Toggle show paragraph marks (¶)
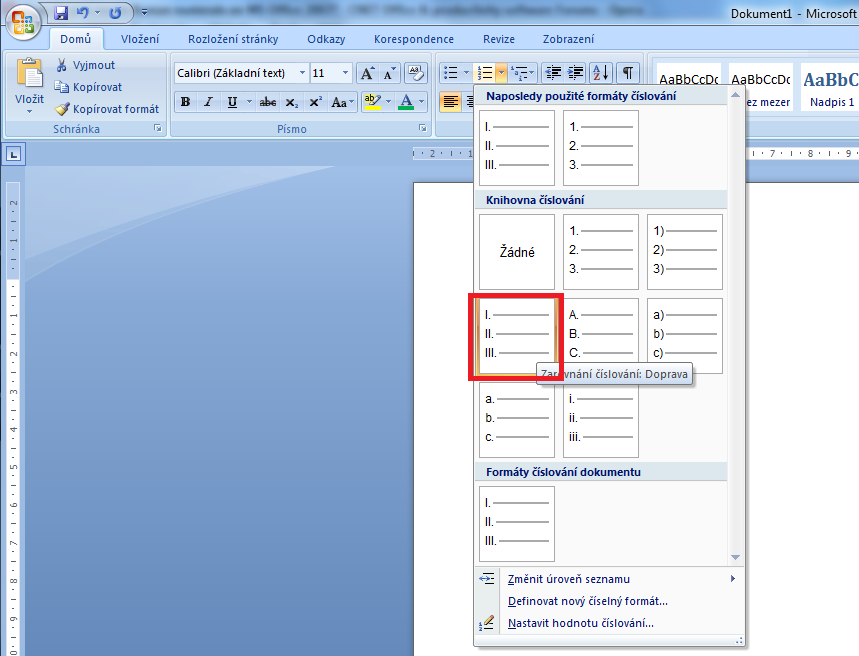859x656 pixels. pyautogui.click(x=628, y=72)
